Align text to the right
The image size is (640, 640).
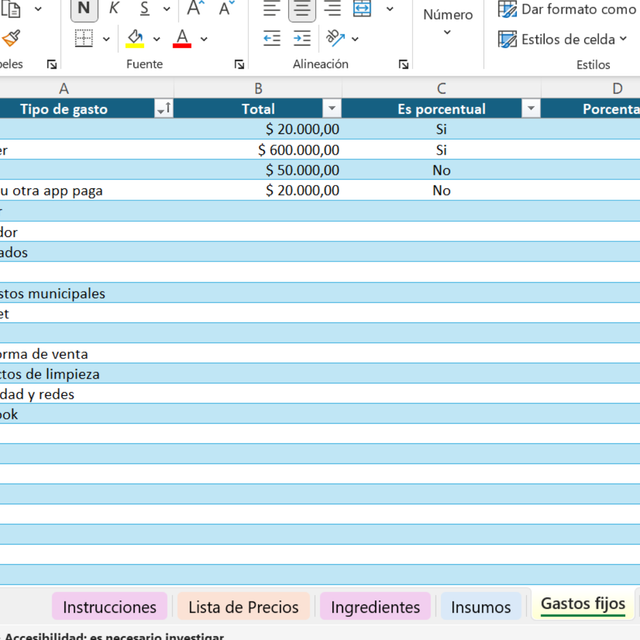click(331, 9)
